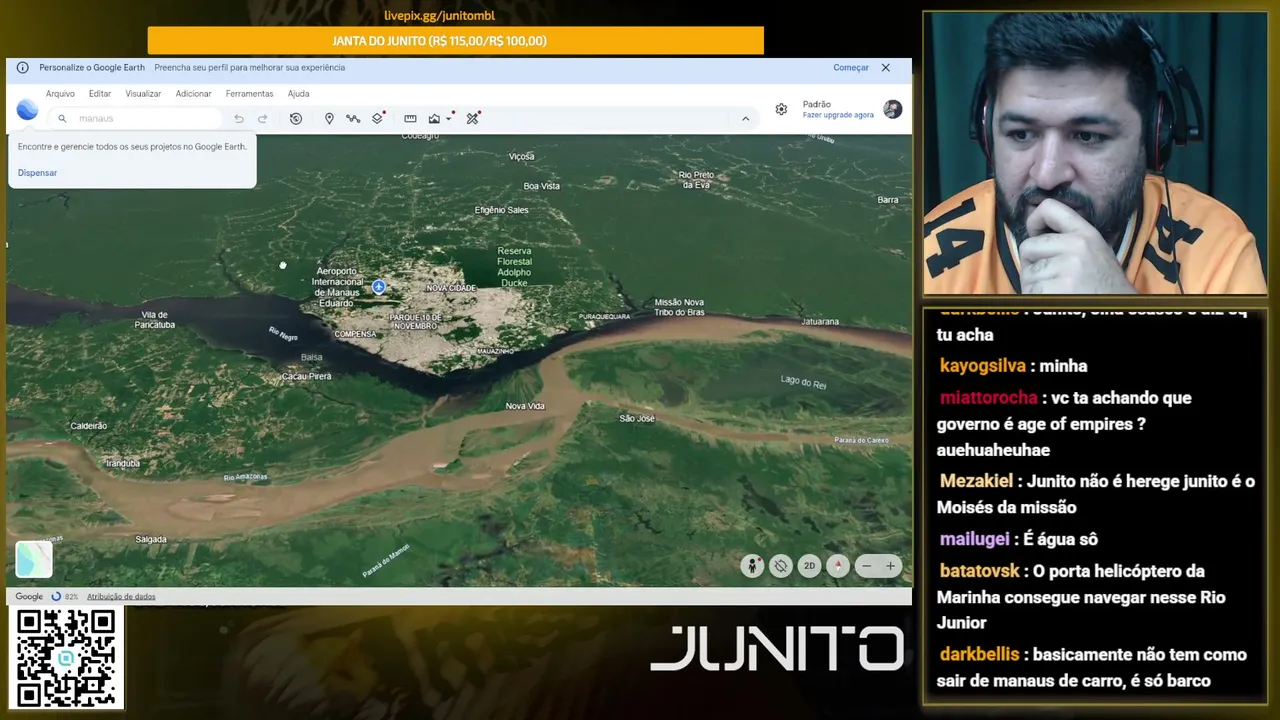Click the Fazer upgrade agora link
The image size is (1280, 720).
838,115
